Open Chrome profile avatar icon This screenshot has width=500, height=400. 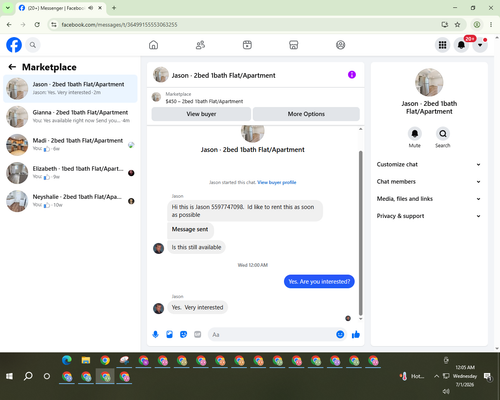pyautogui.click(x=477, y=25)
